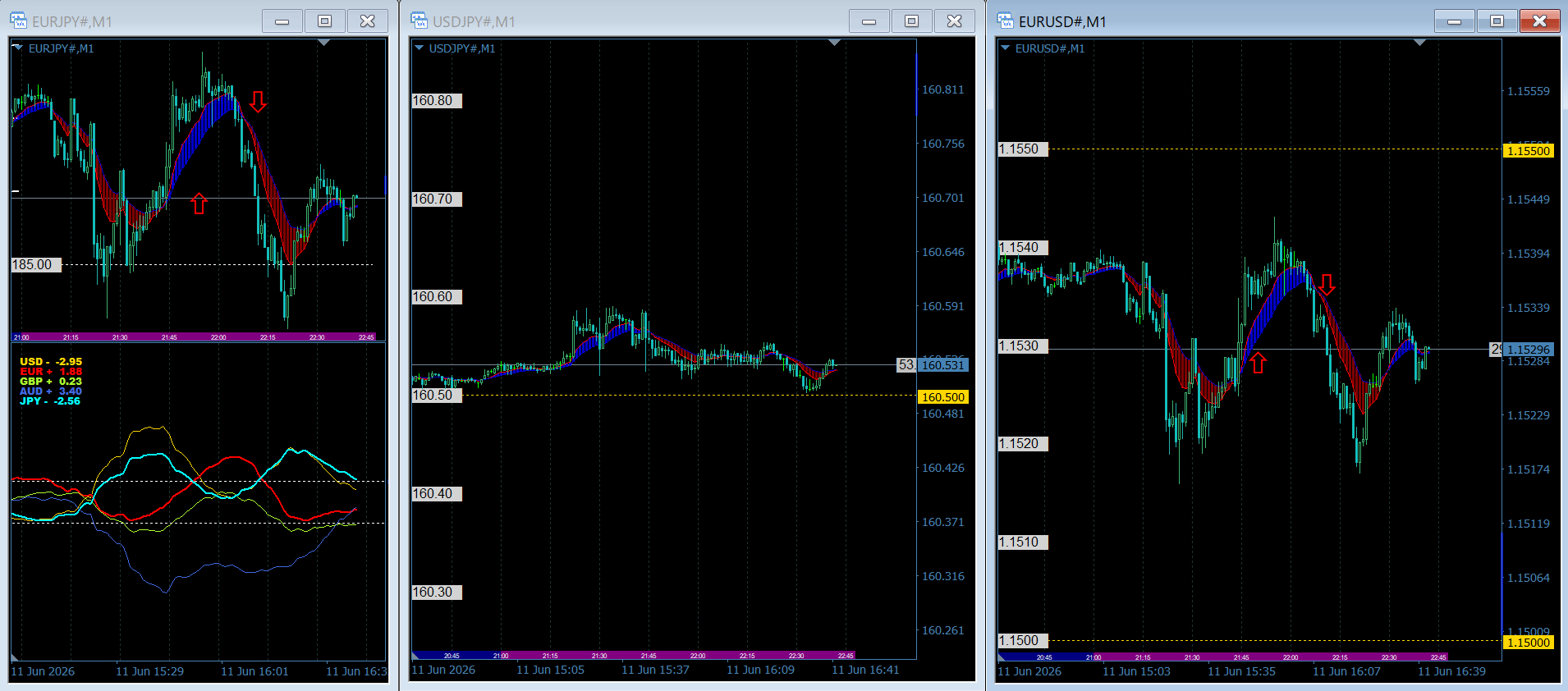Click 160.261 on USDJPY price scale
This screenshot has height=691, width=1568.
click(942, 630)
